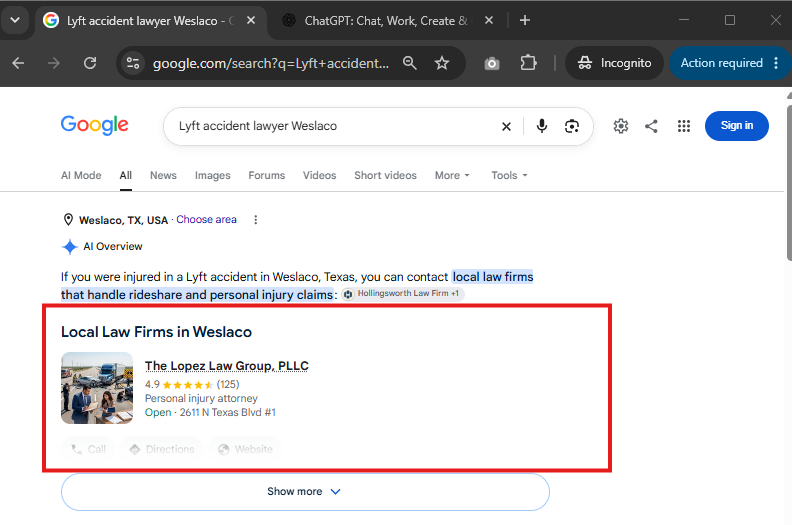Open the tab search dropdown arrow
The width and height of the screenshot is (792, 525).
(15, 20)
